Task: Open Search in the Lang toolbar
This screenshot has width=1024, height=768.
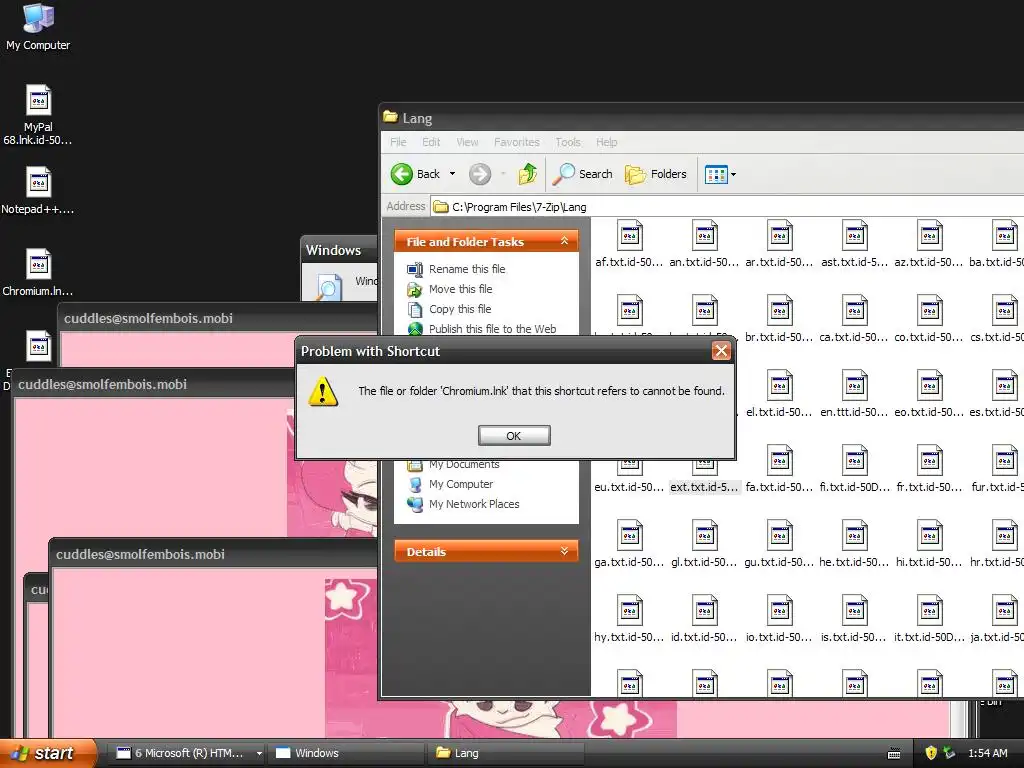Action: 583,174
